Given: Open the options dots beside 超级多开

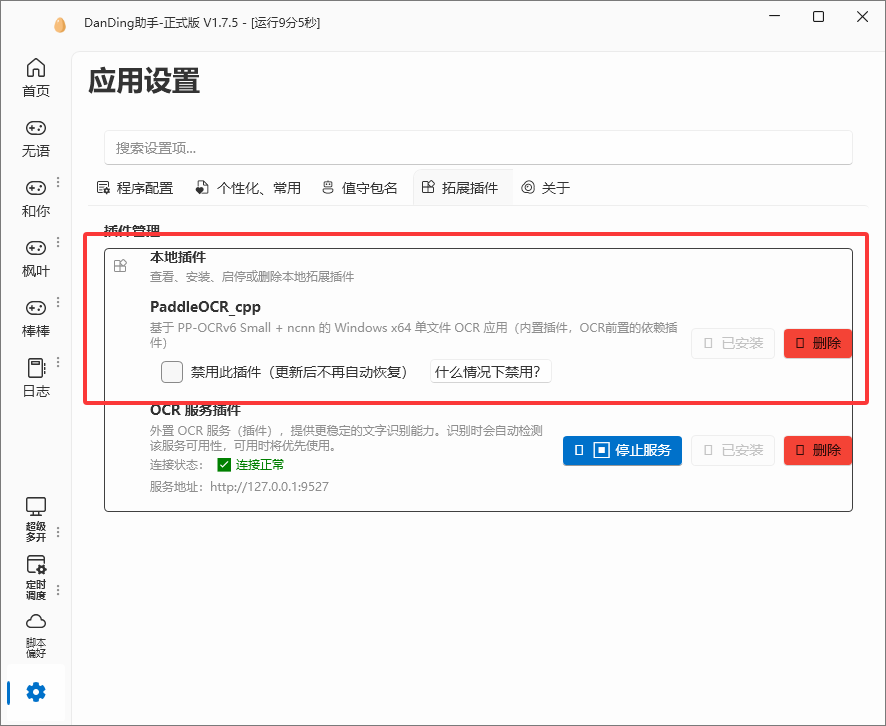Looking at the screenshot, I should tap(58, 532).
